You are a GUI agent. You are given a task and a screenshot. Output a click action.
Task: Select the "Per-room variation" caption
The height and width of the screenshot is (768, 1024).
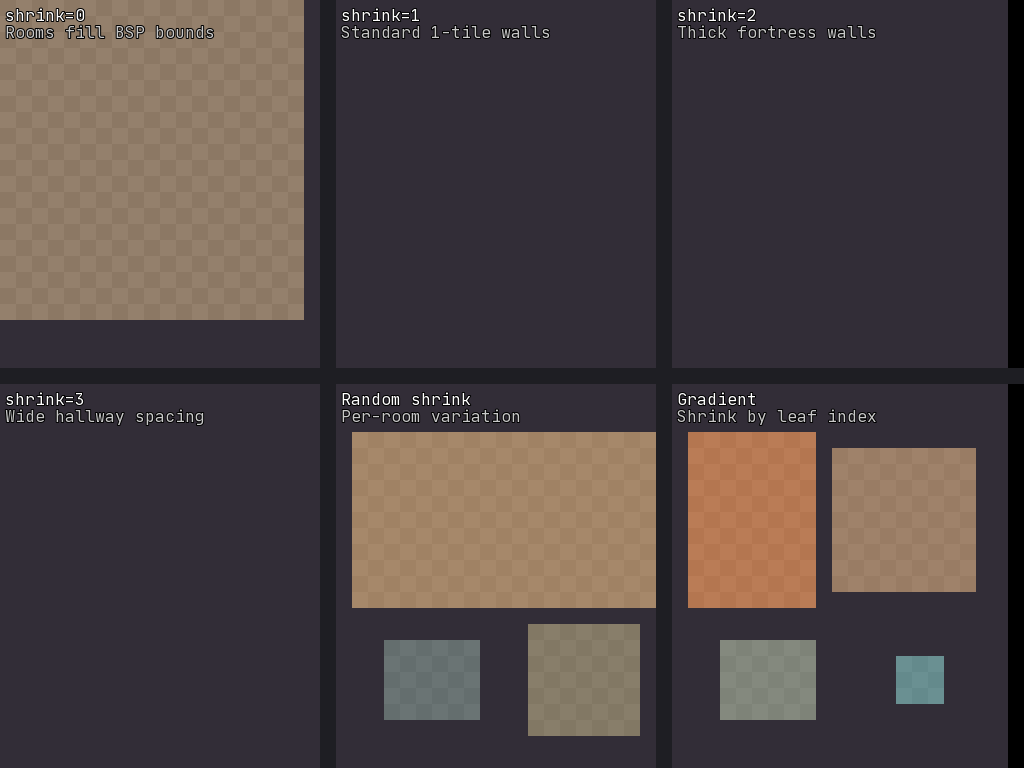pos(431,417)
